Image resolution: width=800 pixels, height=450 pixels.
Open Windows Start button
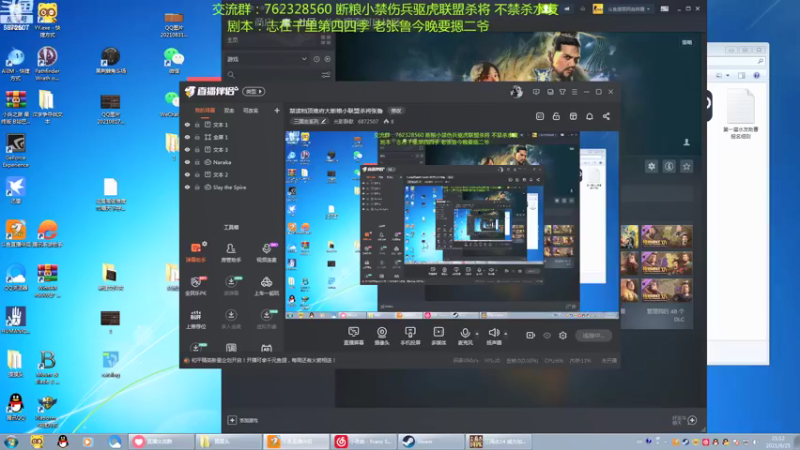[10, 441]
